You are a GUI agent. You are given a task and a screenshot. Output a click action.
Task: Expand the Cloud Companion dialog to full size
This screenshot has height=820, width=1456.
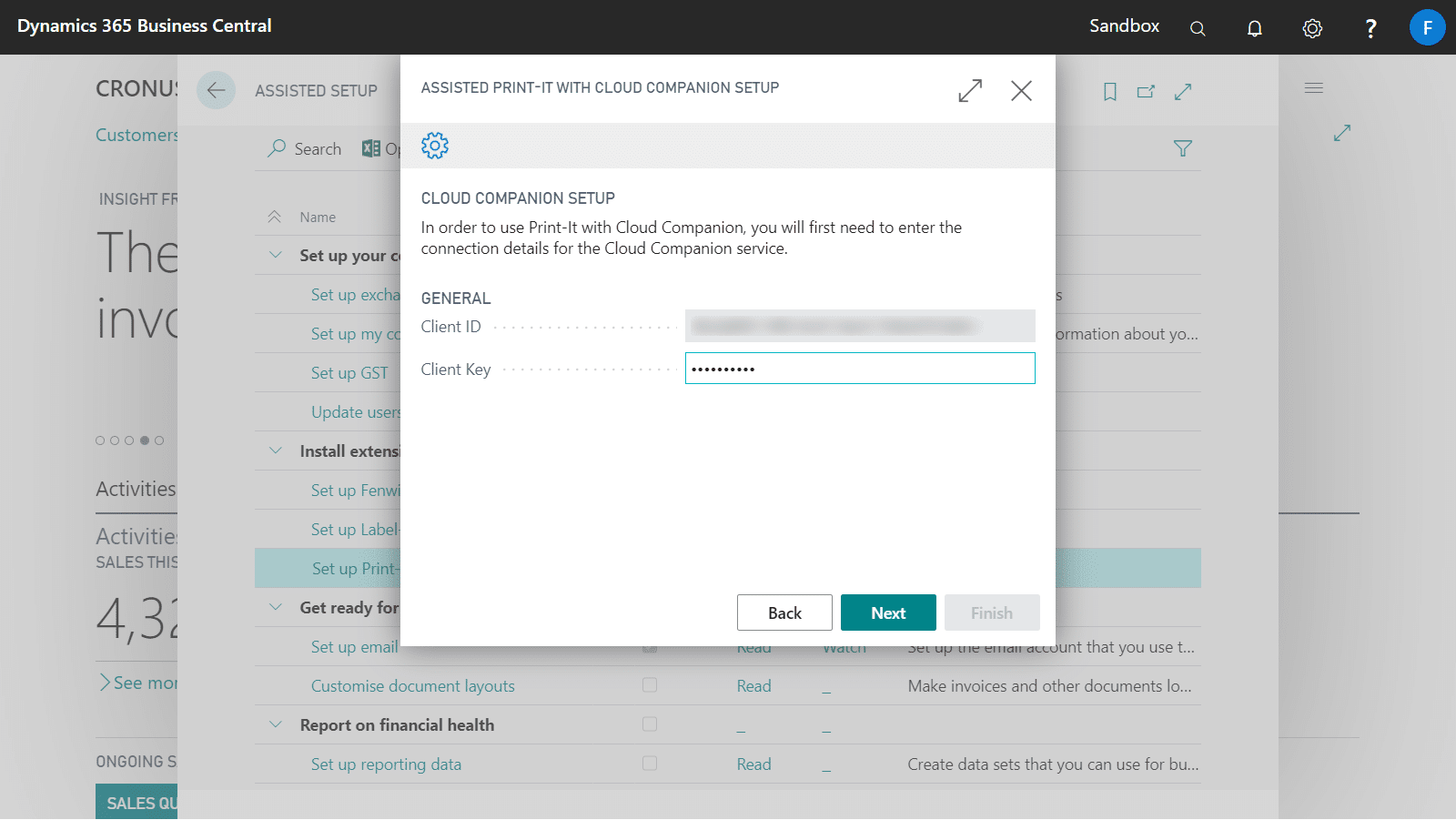970,90
